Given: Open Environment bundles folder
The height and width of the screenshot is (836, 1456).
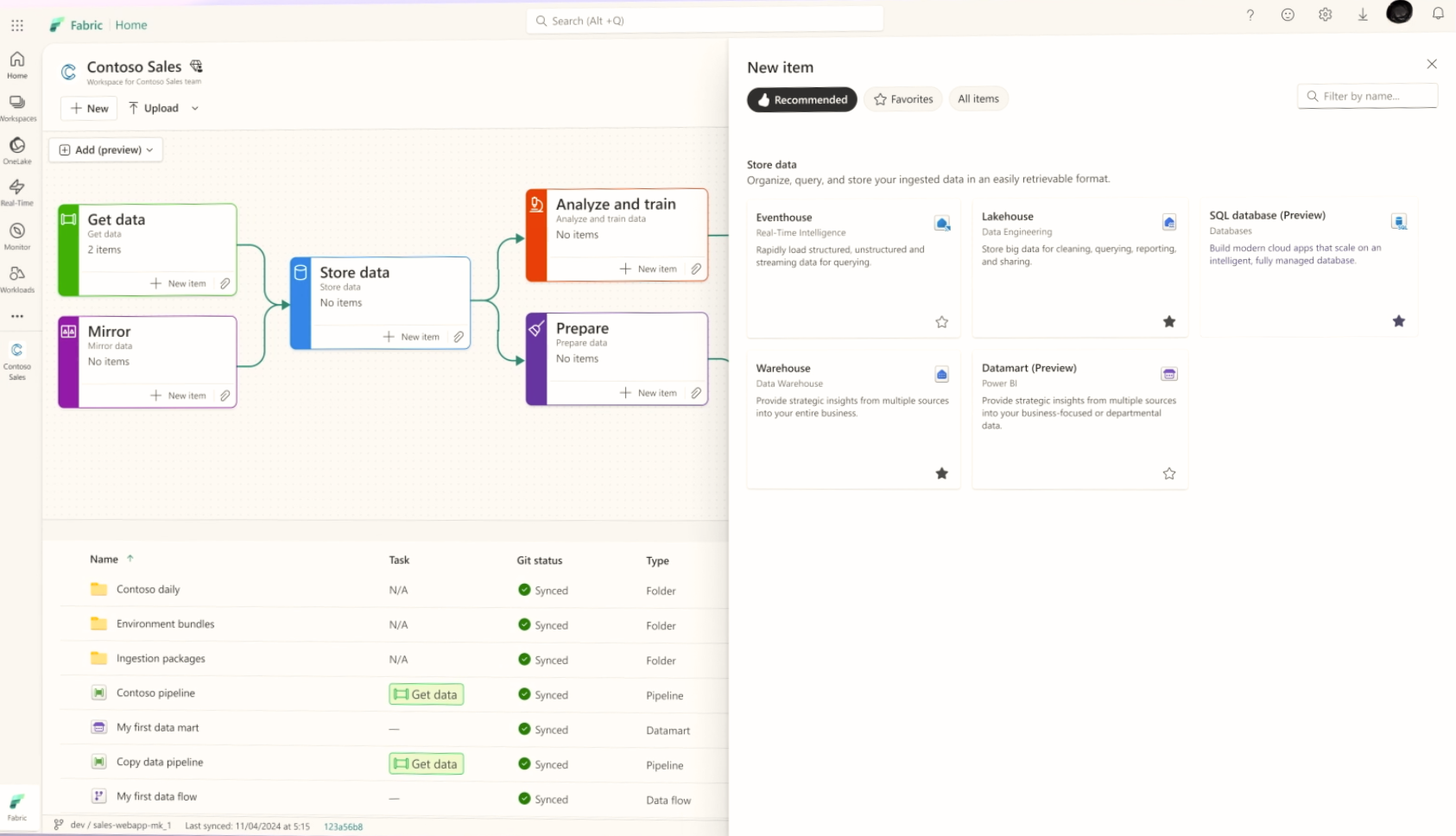Looking at the screenshot, I should pyautogui.click(x=165, y=624).
